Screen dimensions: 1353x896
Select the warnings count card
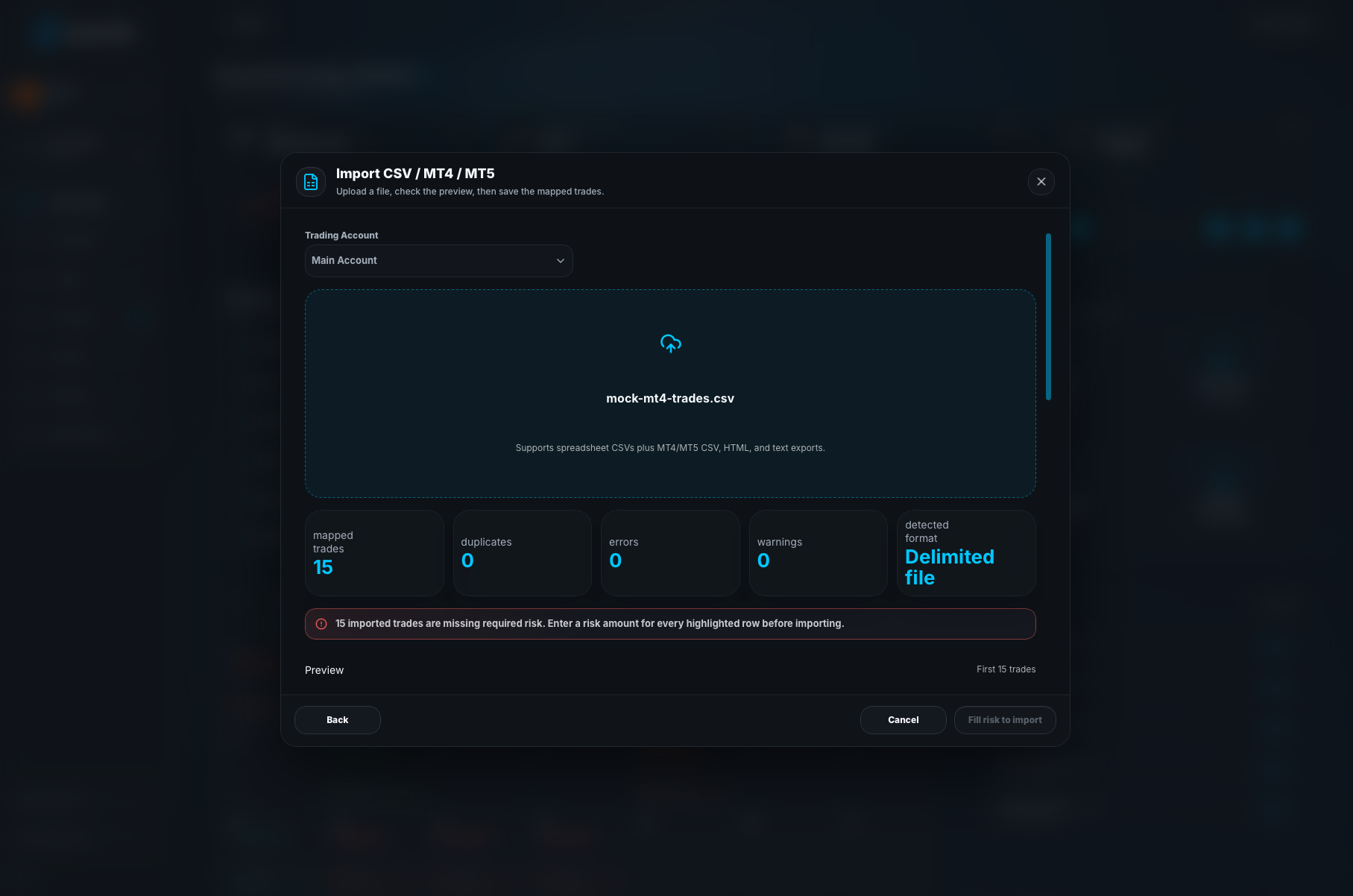(x=819, y=553)
